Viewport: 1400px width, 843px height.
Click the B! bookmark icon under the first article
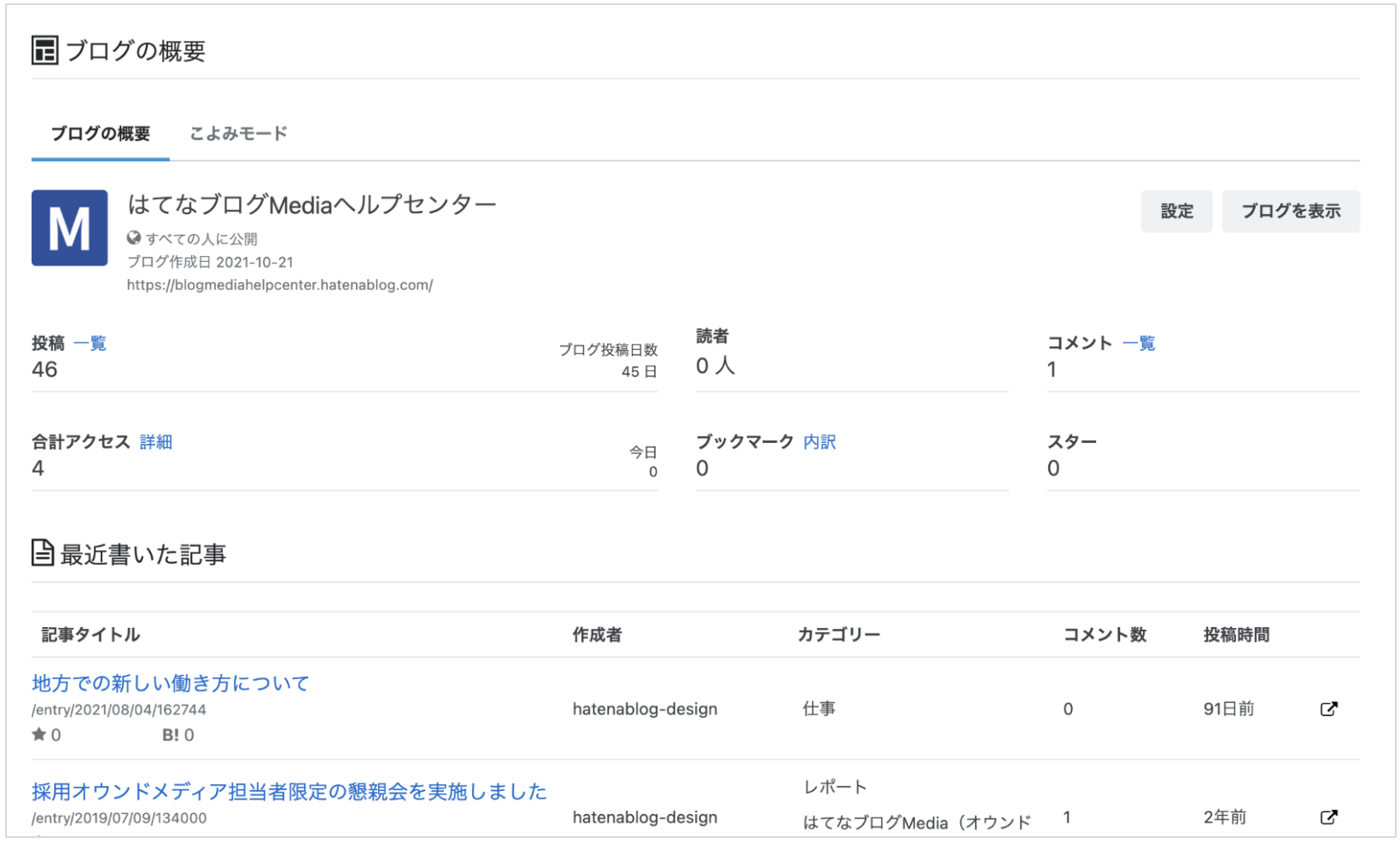[x=167, y=734]
